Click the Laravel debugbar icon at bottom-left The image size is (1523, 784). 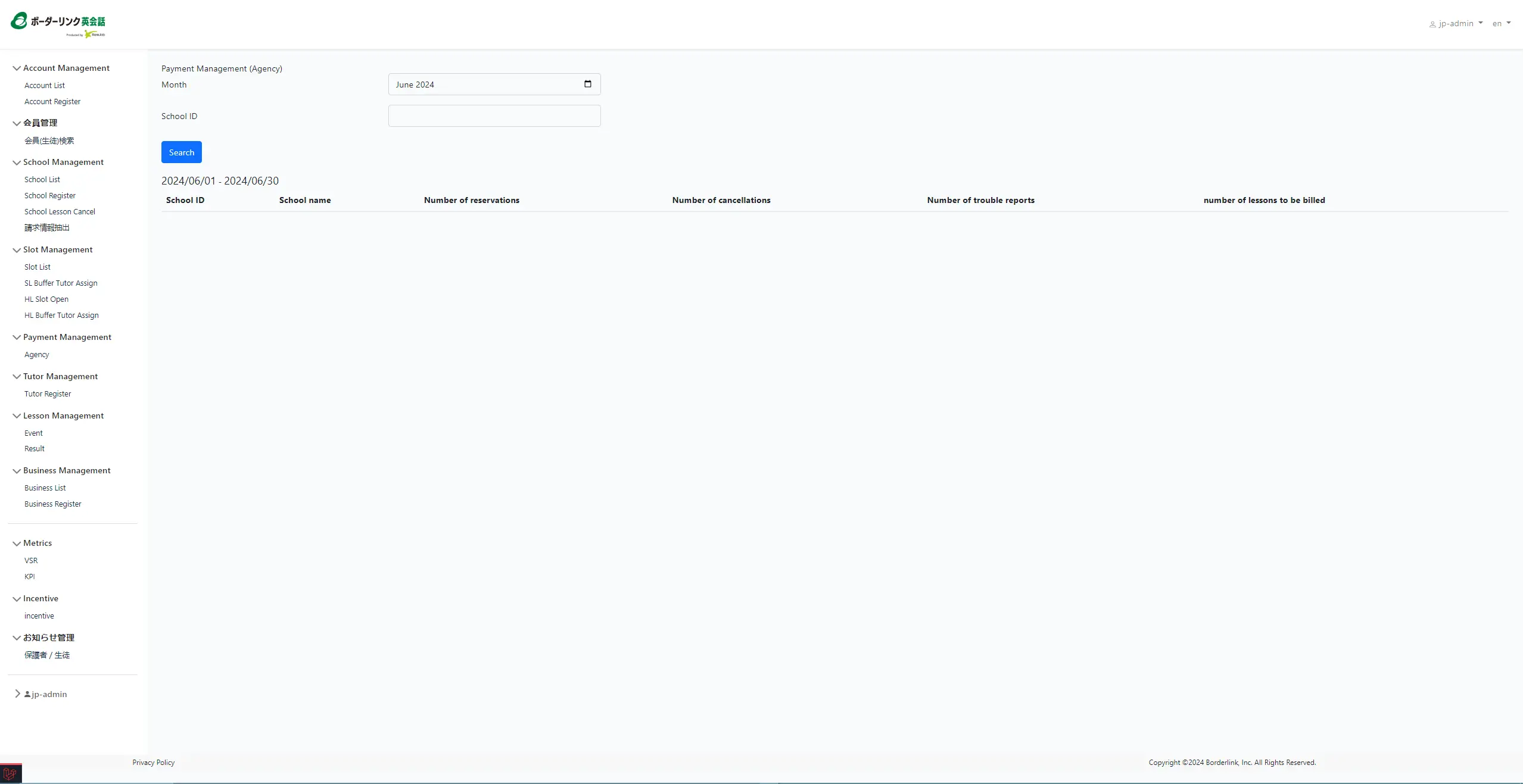click(x=10, y=774)
